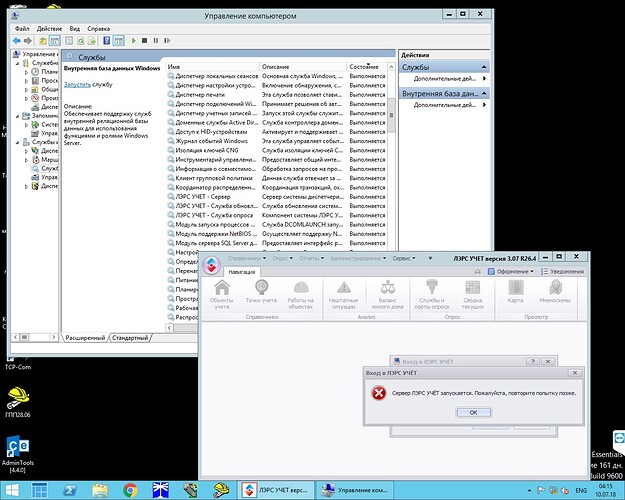Open Дополнительные действия under Службы

click(x=445, y=79)
